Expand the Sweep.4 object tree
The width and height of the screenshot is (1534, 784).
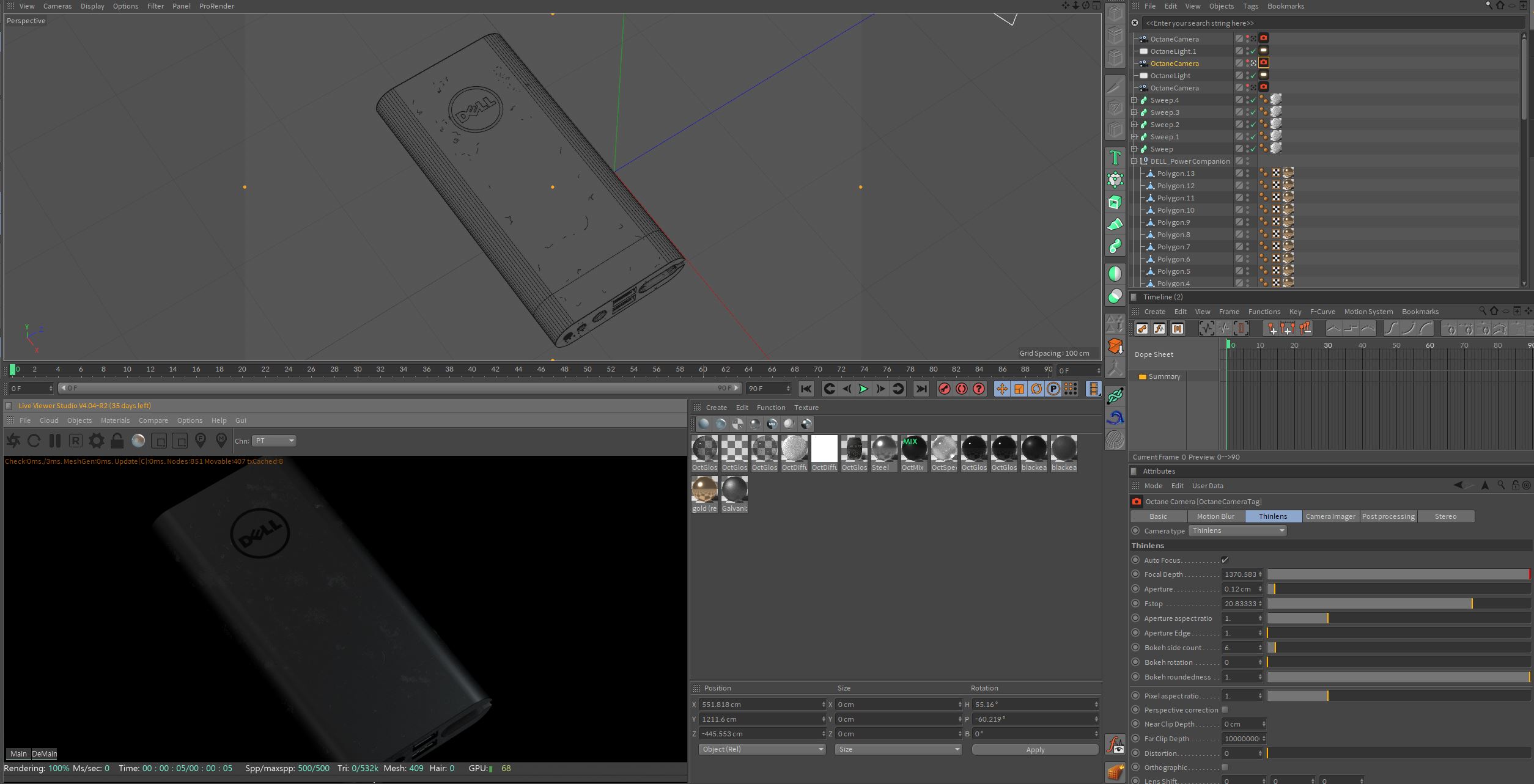tap(1134, 100)
